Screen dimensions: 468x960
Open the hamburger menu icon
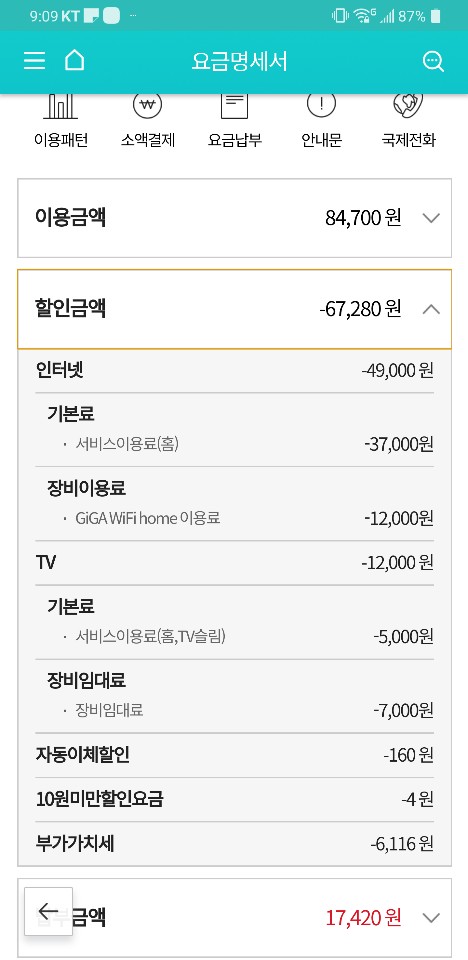[x=34, y=61]
